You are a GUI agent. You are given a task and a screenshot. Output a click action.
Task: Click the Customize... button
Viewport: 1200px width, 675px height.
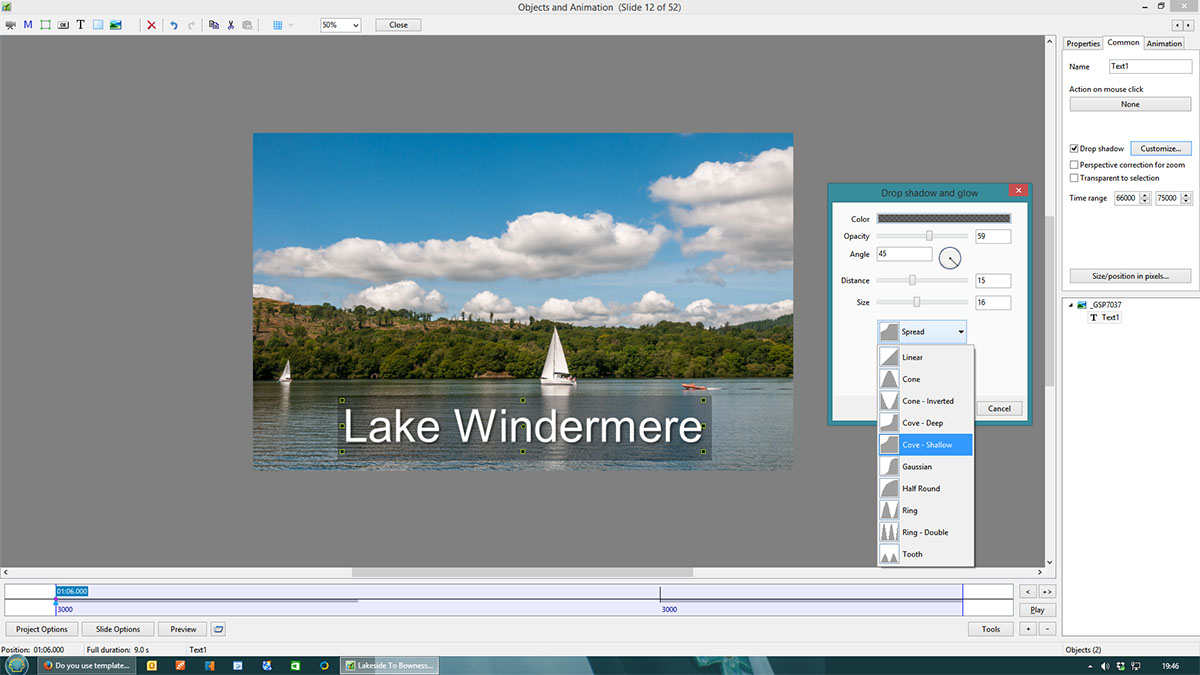tap(1160, 149)
